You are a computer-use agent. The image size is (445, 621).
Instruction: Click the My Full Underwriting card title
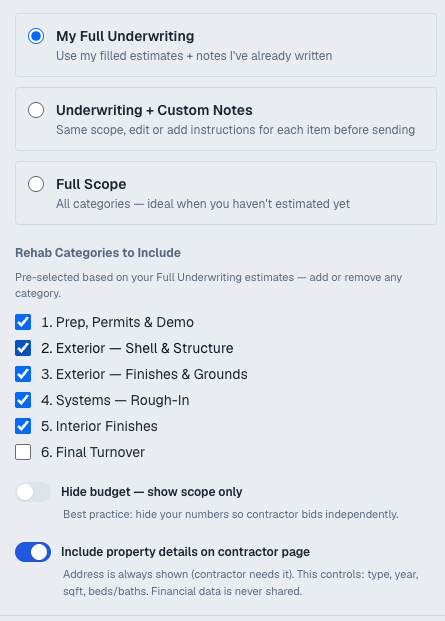click(x=125, y=36)
